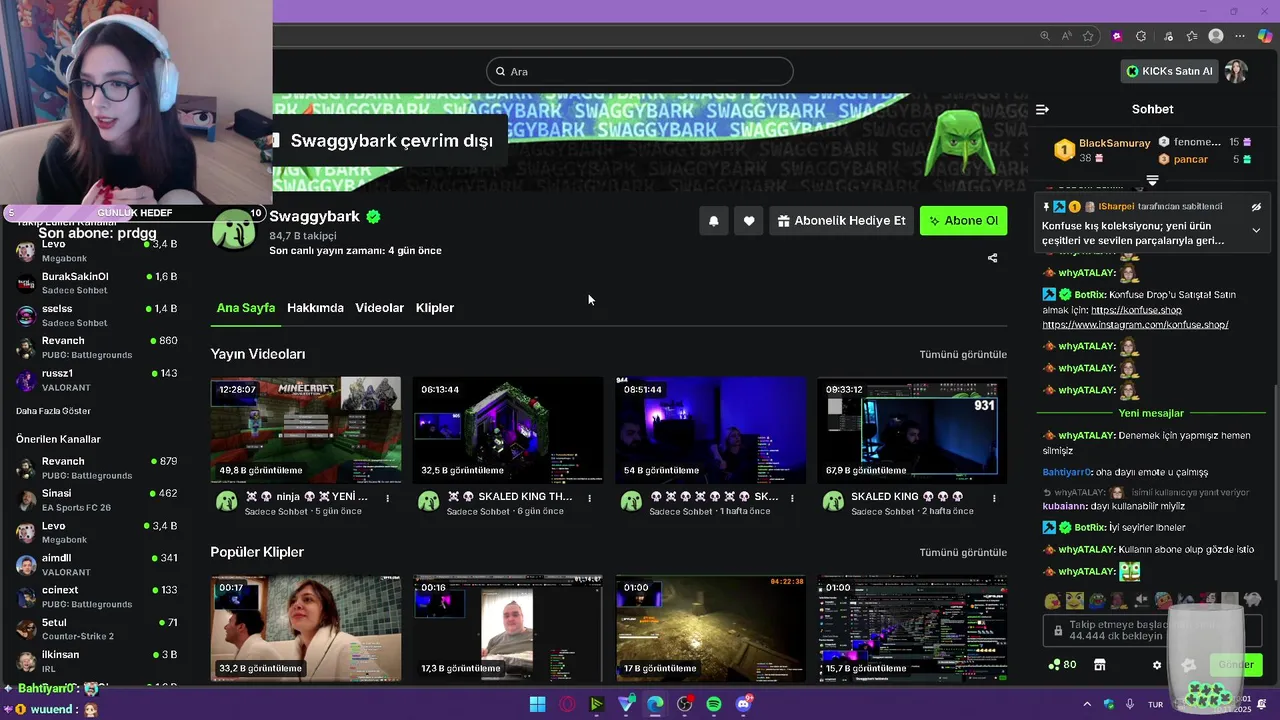Open options for the 54 B görüntüleme video

792,498
